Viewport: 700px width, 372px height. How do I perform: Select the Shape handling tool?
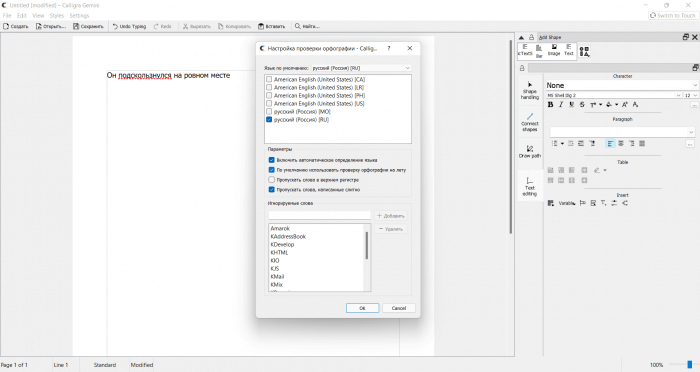[530, 91]
